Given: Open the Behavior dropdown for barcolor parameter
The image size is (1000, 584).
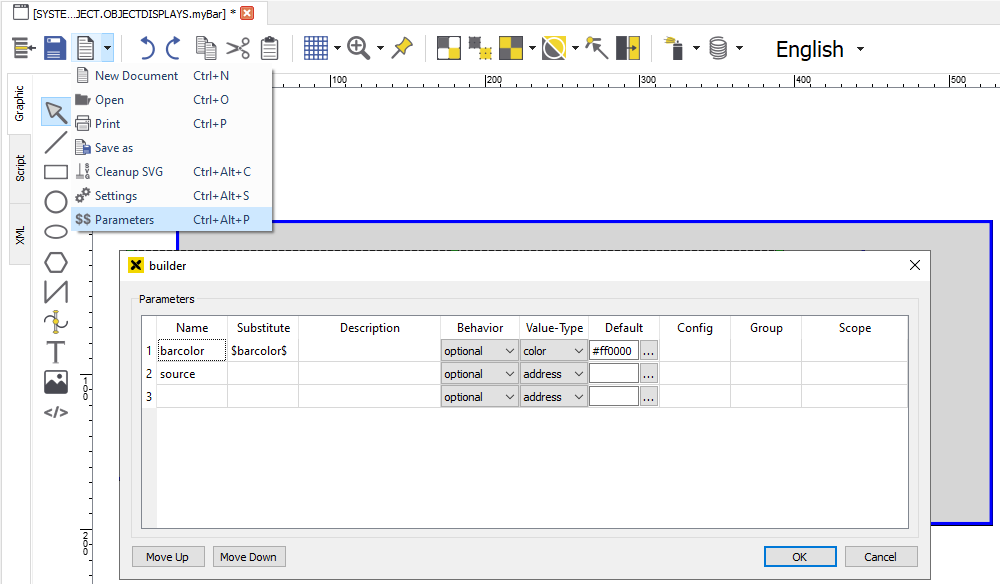Looking at the screenshot, I should (x=479, y=350).
